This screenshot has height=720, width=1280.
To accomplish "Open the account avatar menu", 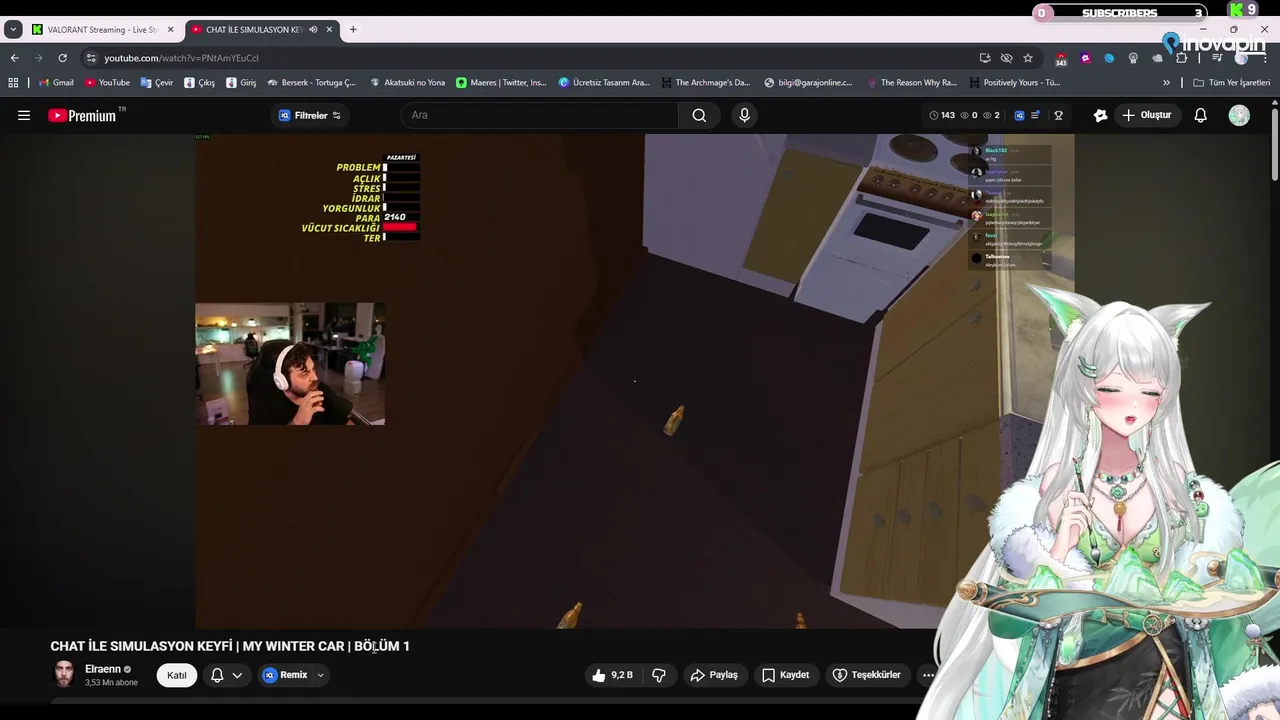I will coord(1239,115).
